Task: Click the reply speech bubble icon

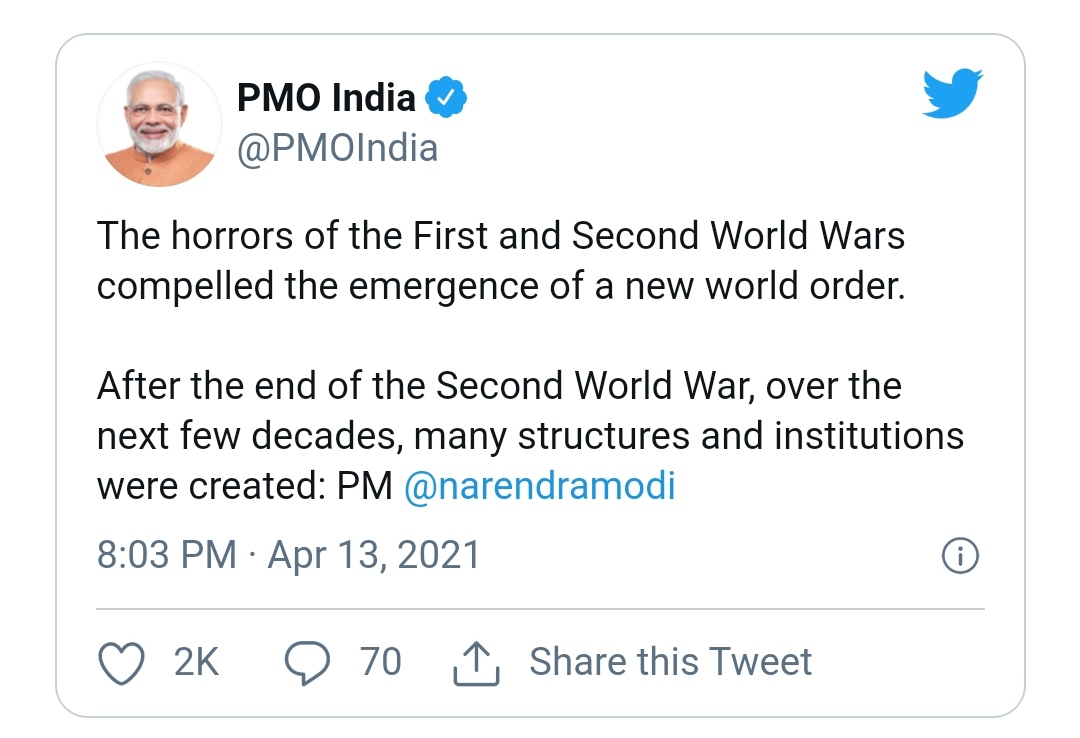Action: tap(307, 662)
